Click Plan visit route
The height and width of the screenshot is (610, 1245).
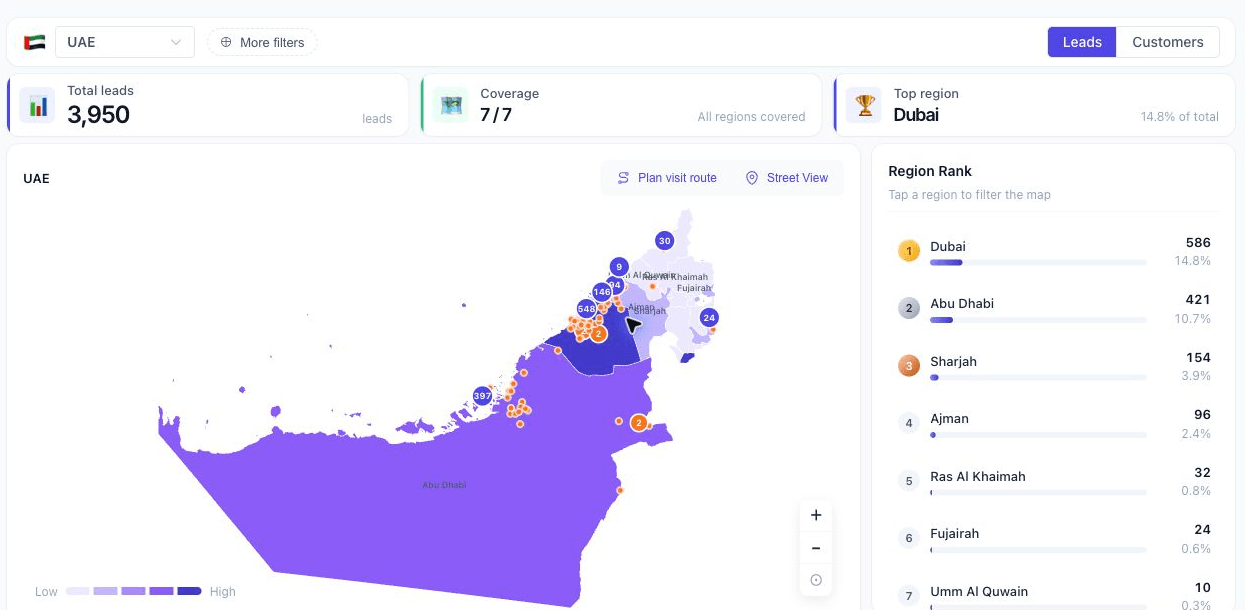point(667,178)
